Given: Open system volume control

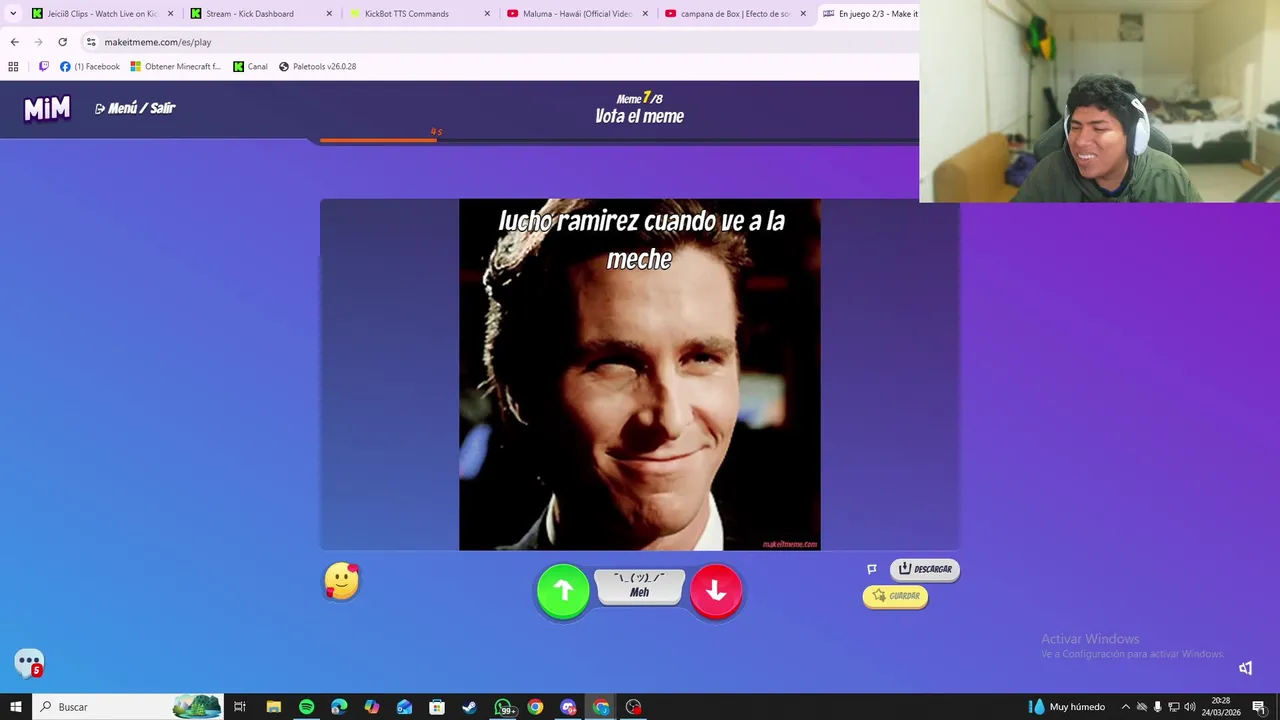Looking at the screenshot, I should [1190, 707].
